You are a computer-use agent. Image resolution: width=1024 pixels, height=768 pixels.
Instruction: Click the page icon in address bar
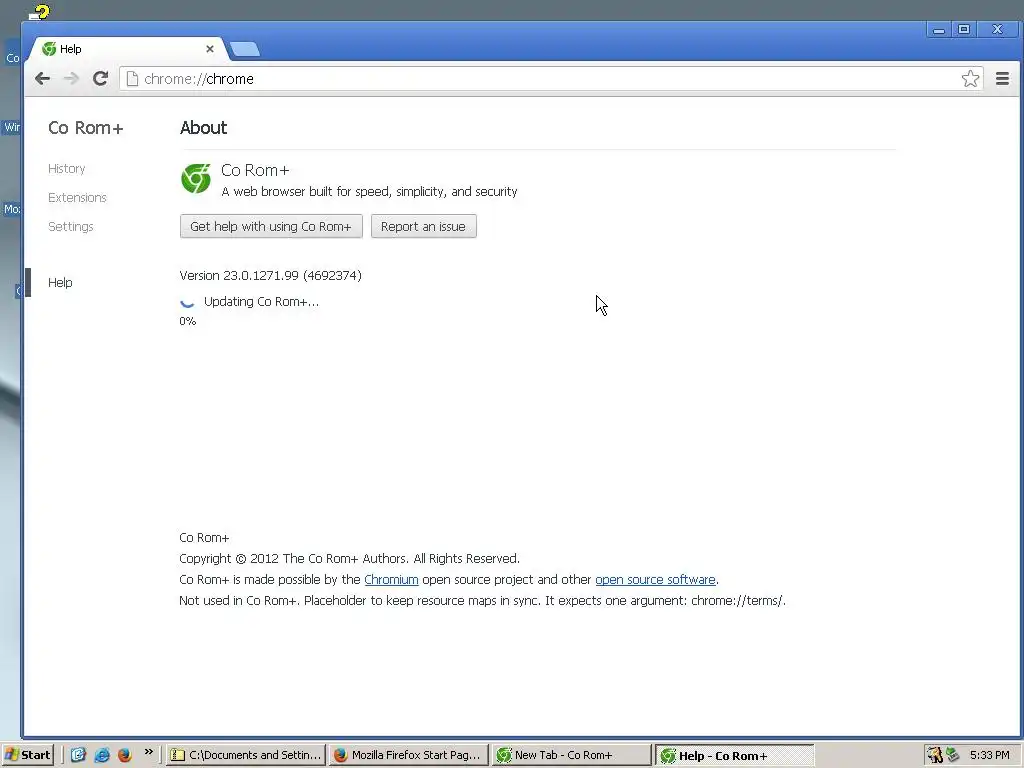pos(132,79)
